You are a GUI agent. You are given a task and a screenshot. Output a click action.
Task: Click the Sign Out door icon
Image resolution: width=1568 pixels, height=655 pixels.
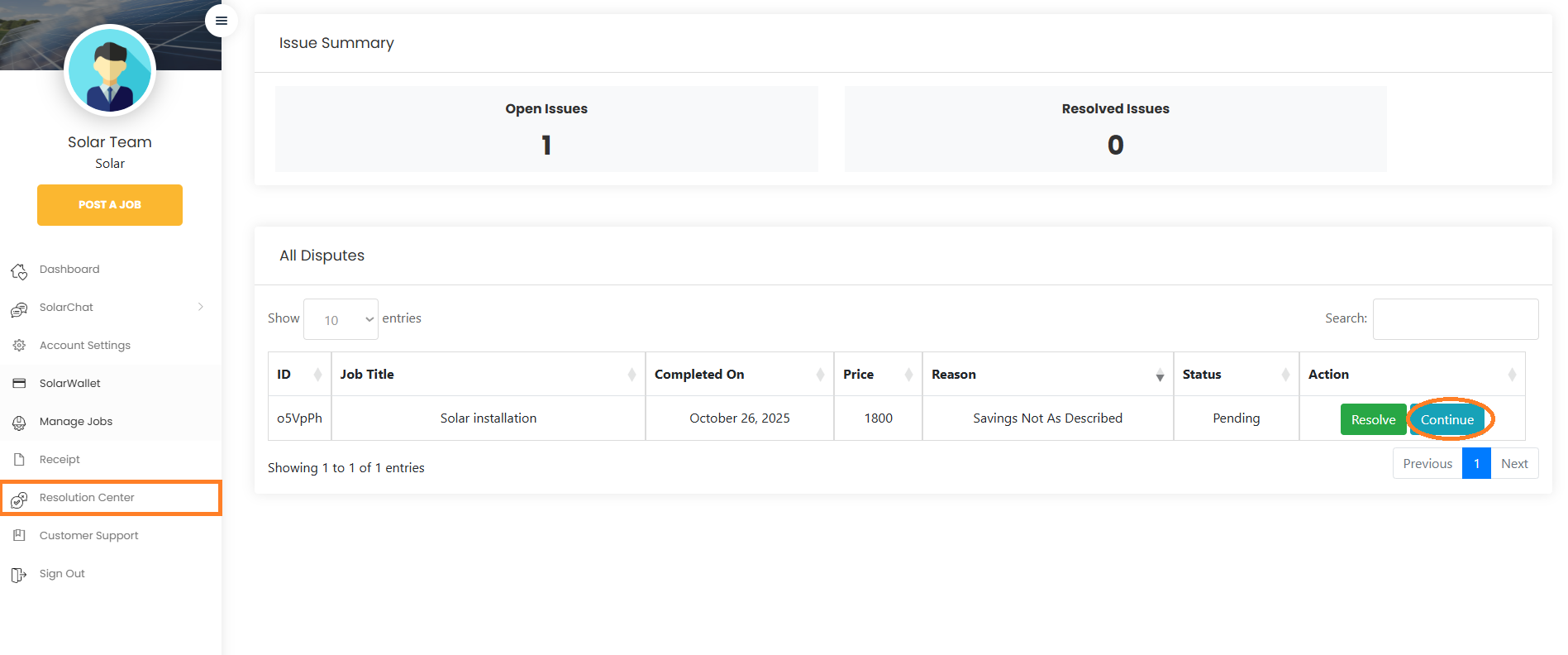[x=19, y=575]
